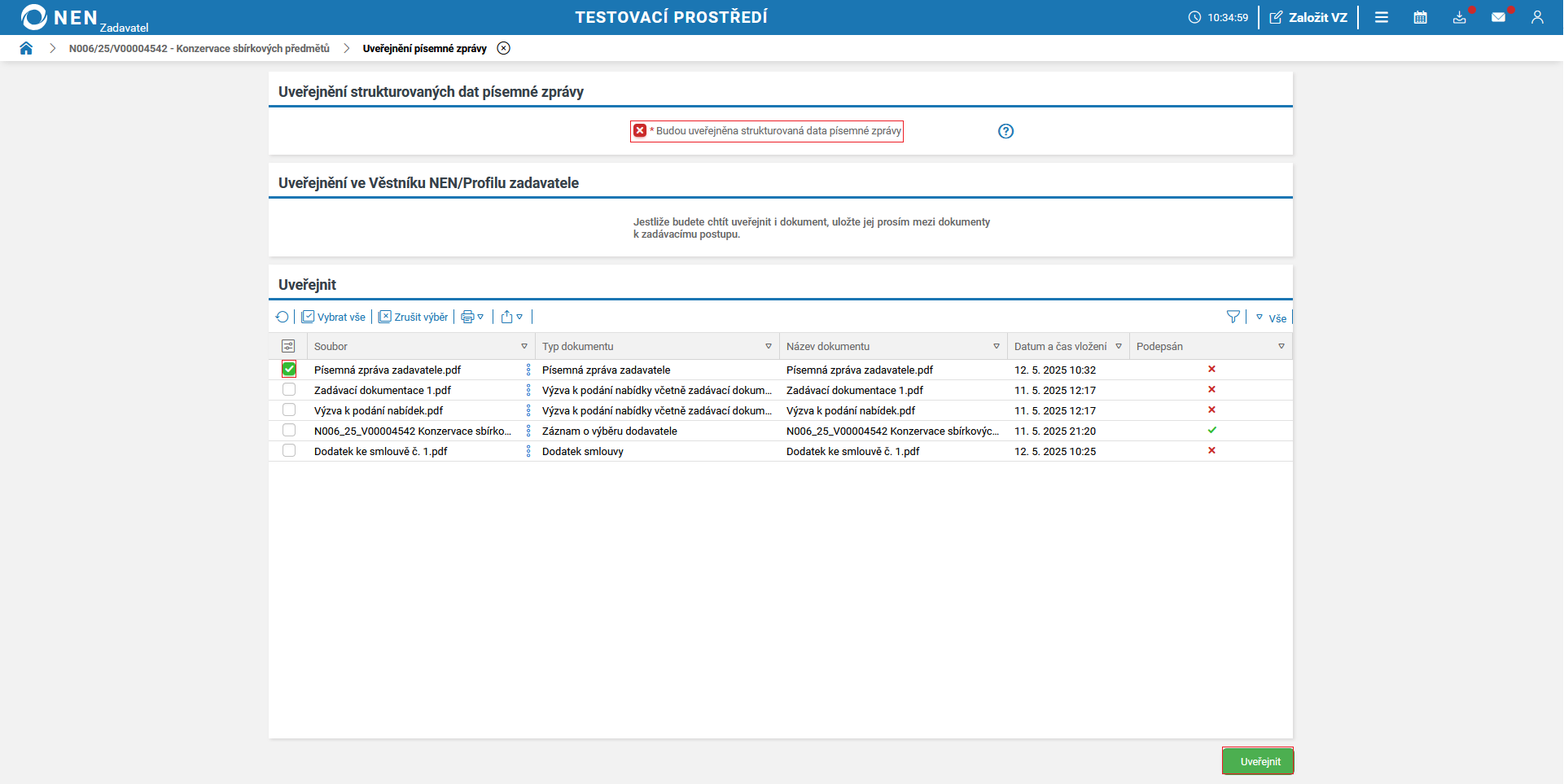Open column settings icon in table header
The height and width of the screenshot is (784, 1564).
[288, 346]
